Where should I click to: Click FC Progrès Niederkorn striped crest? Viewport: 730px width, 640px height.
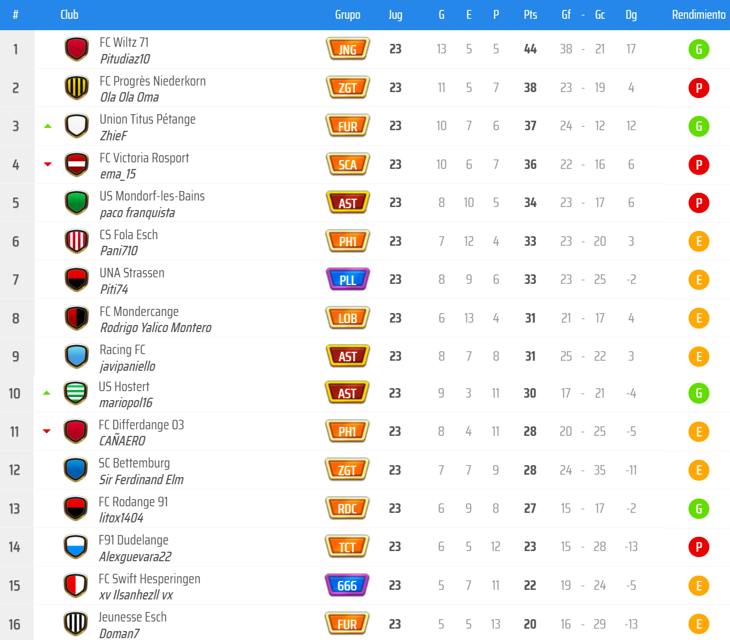click(77, 88)
